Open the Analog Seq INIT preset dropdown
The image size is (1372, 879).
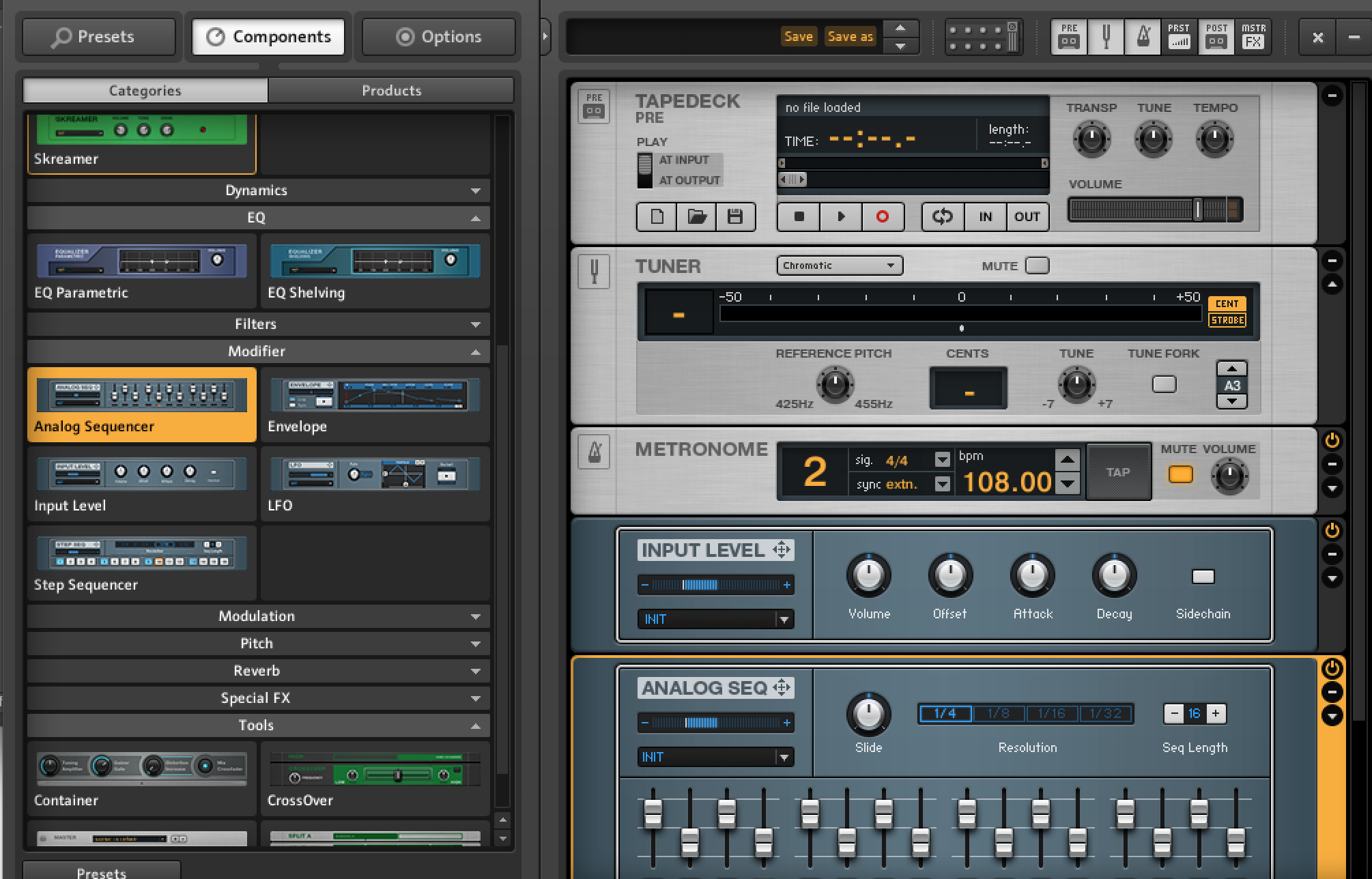[x=715, y=757]
